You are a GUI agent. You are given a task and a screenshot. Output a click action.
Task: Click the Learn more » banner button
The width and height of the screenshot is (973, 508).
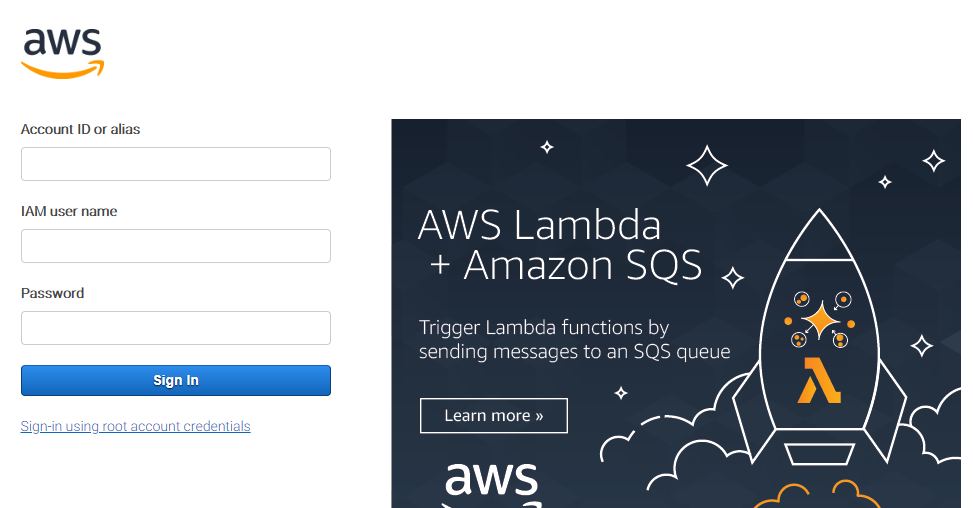pos(493,416)
